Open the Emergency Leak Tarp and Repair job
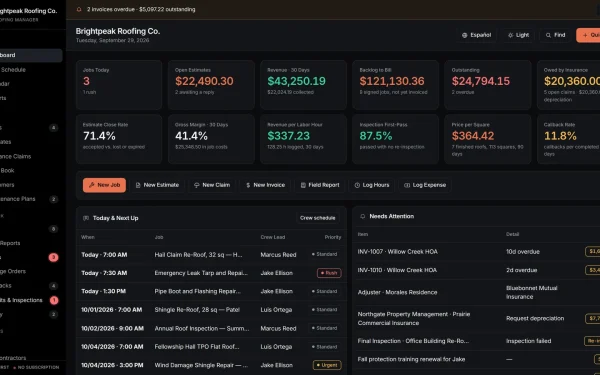600x375 pixels. (211, 273)
